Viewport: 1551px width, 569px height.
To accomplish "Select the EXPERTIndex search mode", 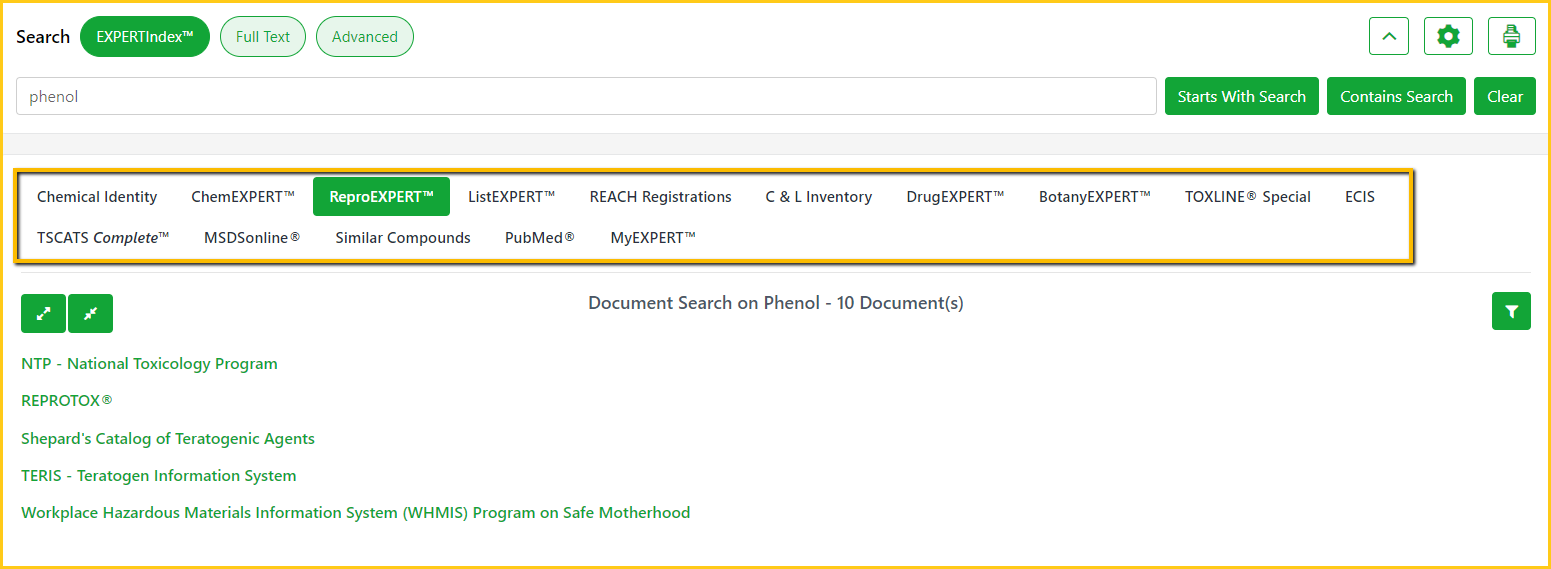I will pos(144,37).
